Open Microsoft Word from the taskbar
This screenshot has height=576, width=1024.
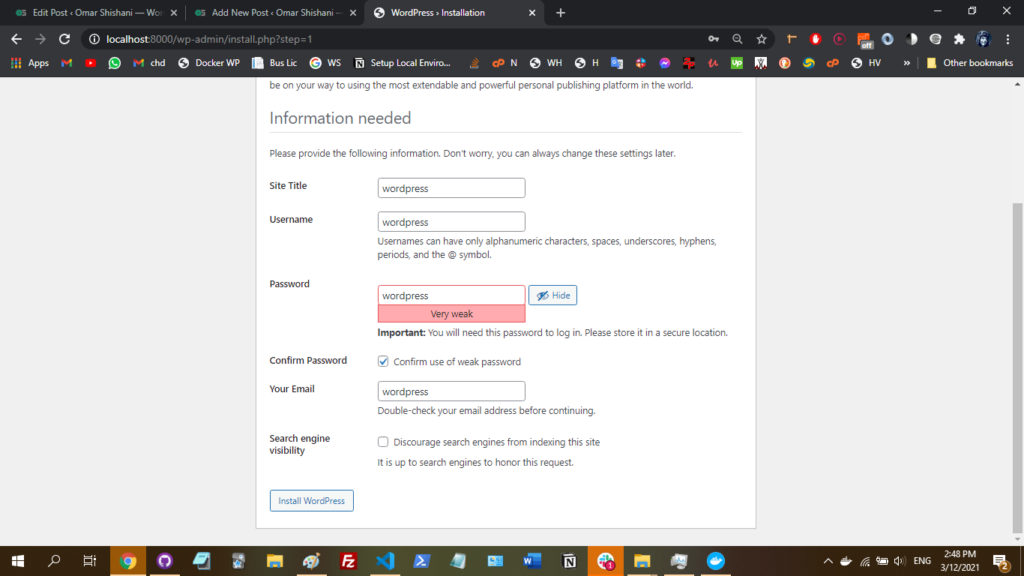(x=532, y=561)
